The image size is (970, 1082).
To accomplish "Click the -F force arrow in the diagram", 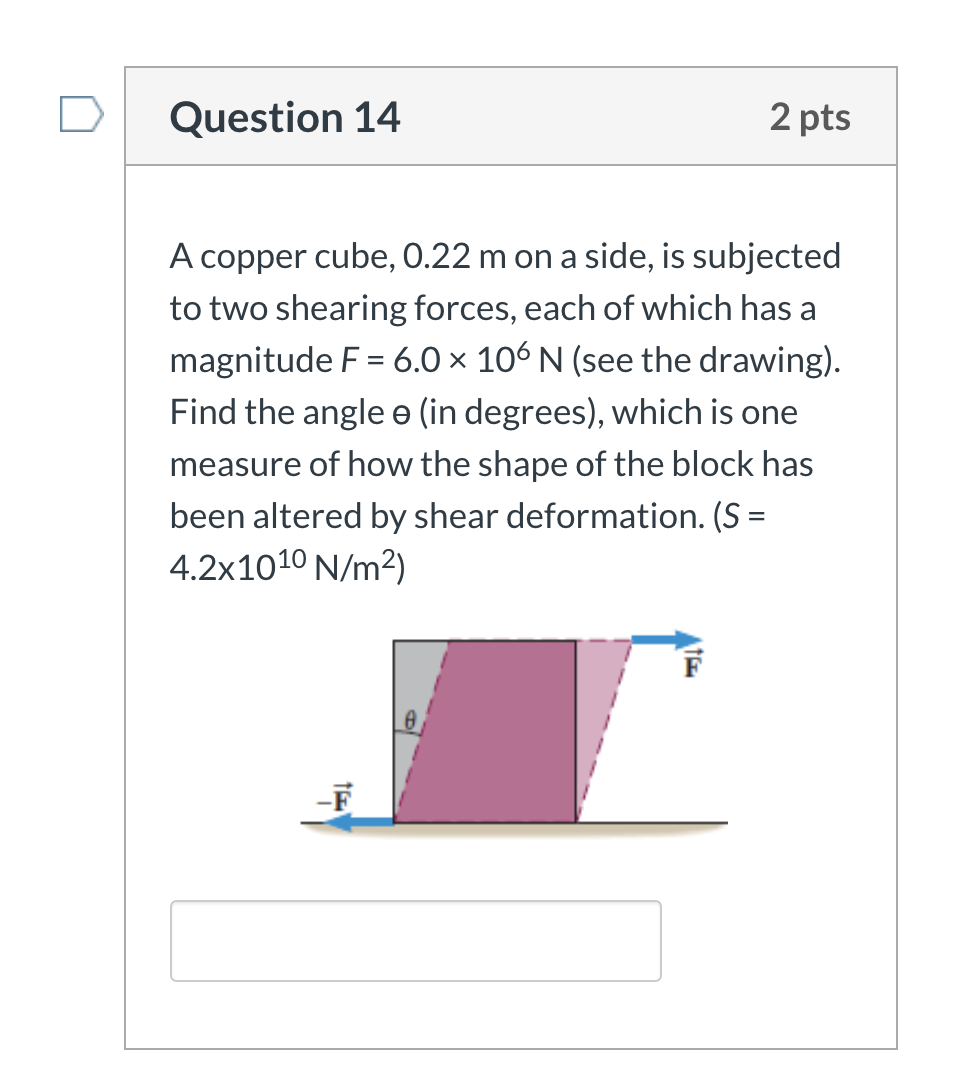I will (355, 820).
